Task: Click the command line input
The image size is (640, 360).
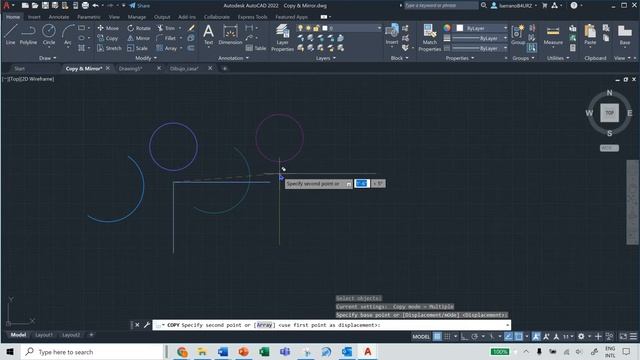Action: (x=331, y=325)
